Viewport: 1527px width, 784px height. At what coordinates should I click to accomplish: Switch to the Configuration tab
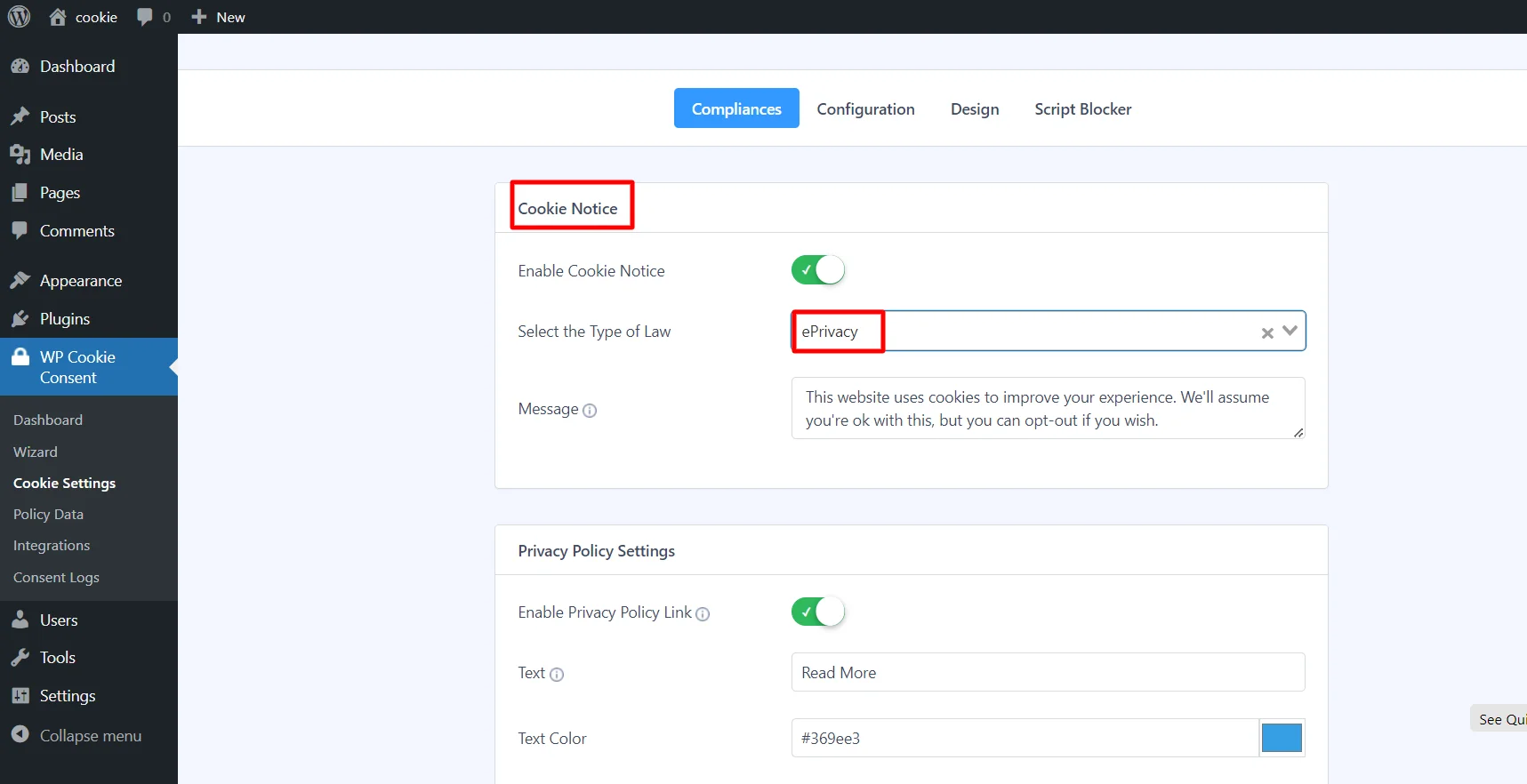[865, 108]
